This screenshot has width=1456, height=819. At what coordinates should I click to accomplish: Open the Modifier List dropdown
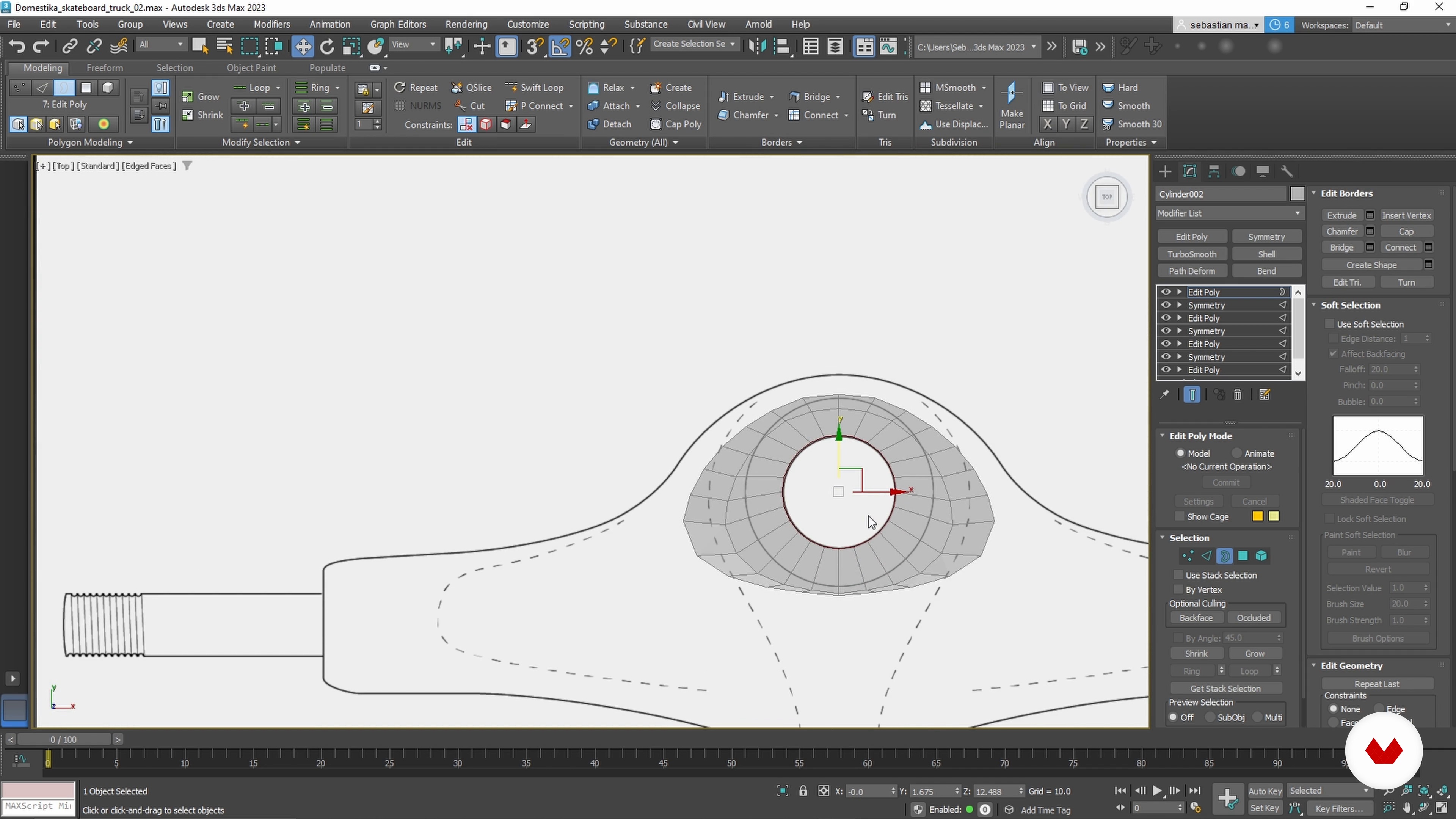coord(1229,213)
